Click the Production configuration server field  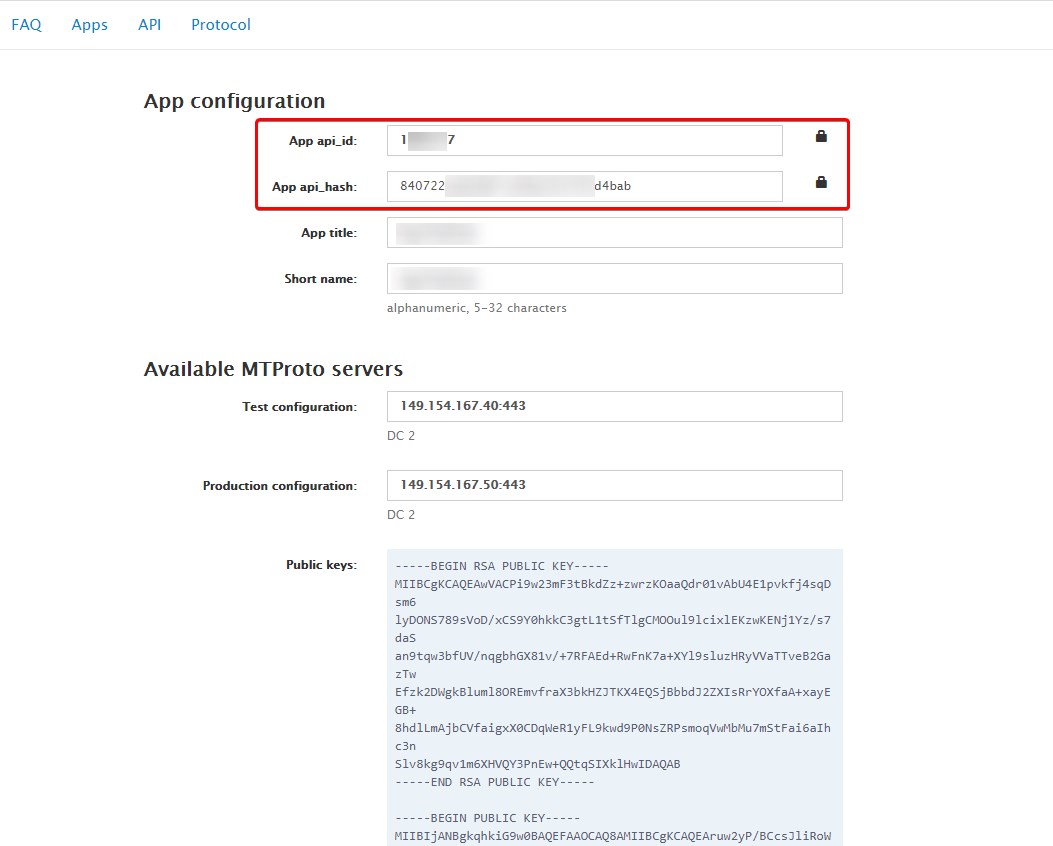pos(614,485)
